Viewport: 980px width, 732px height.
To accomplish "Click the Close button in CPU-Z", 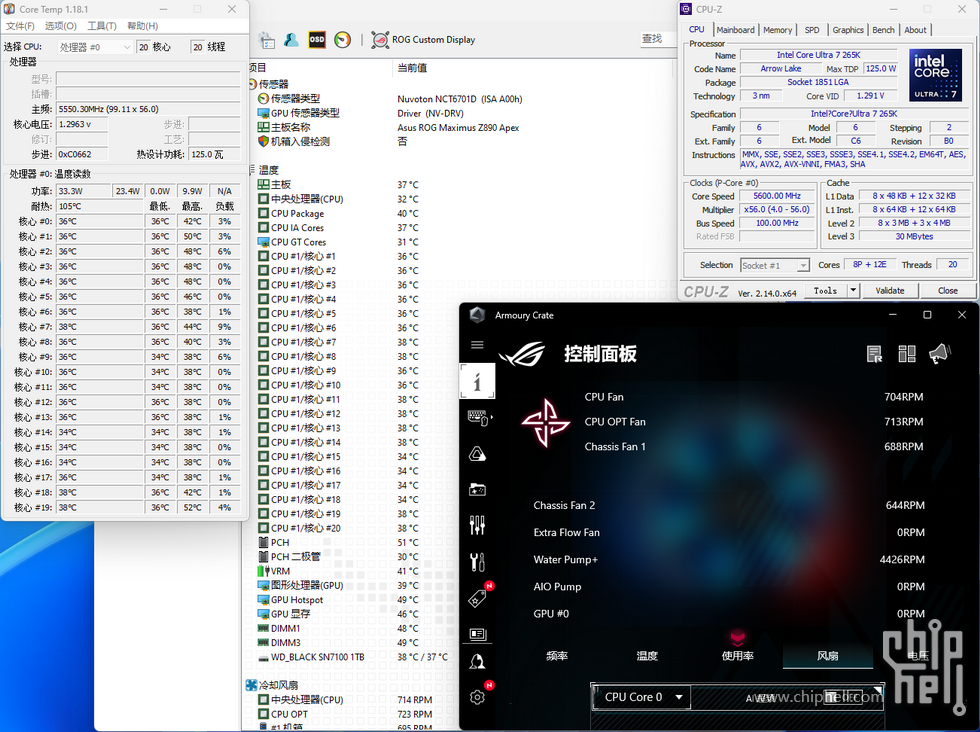I will [x=948, y=291].
